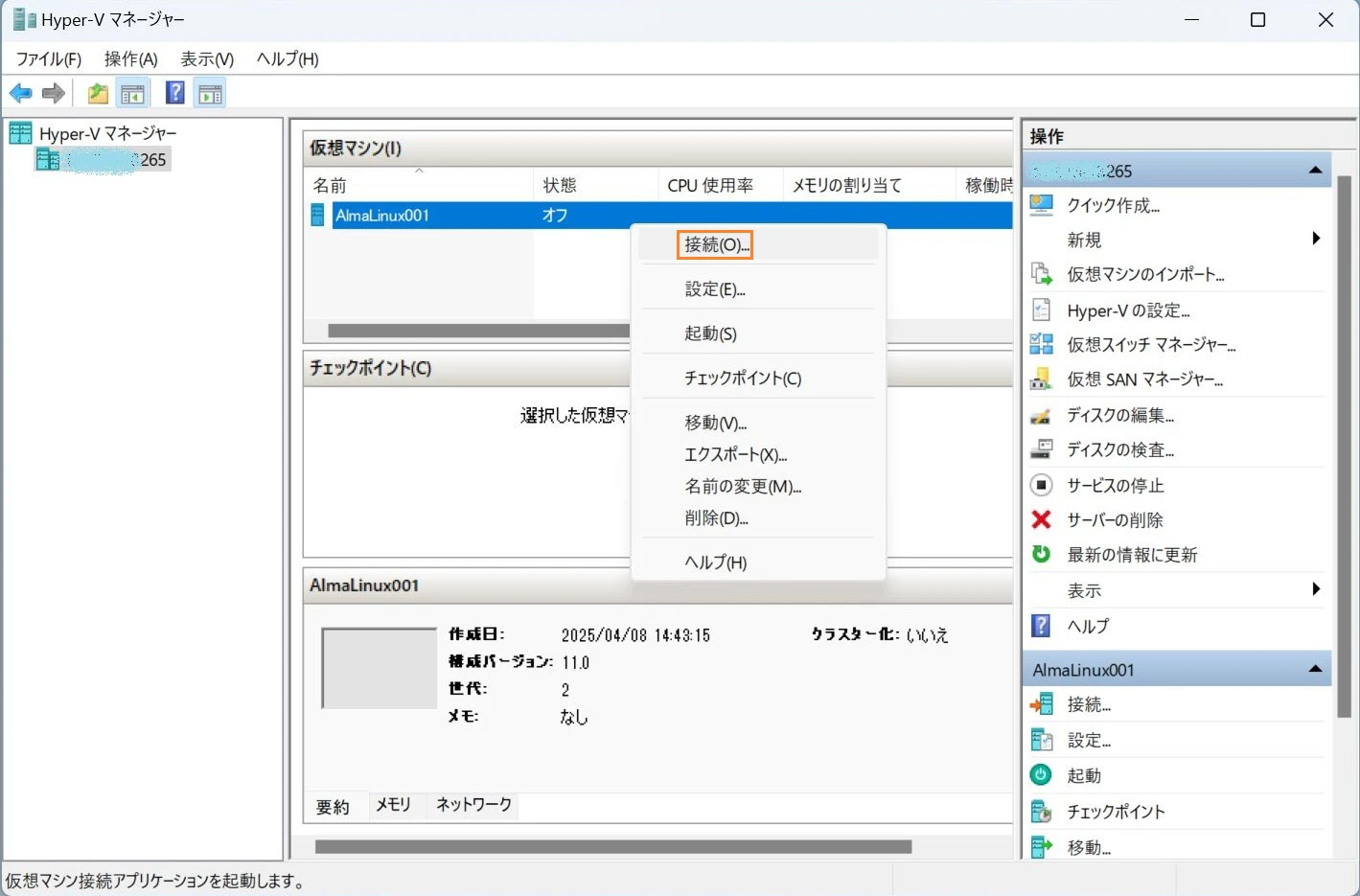Open ディスクの編集 action

(1120, 415)
